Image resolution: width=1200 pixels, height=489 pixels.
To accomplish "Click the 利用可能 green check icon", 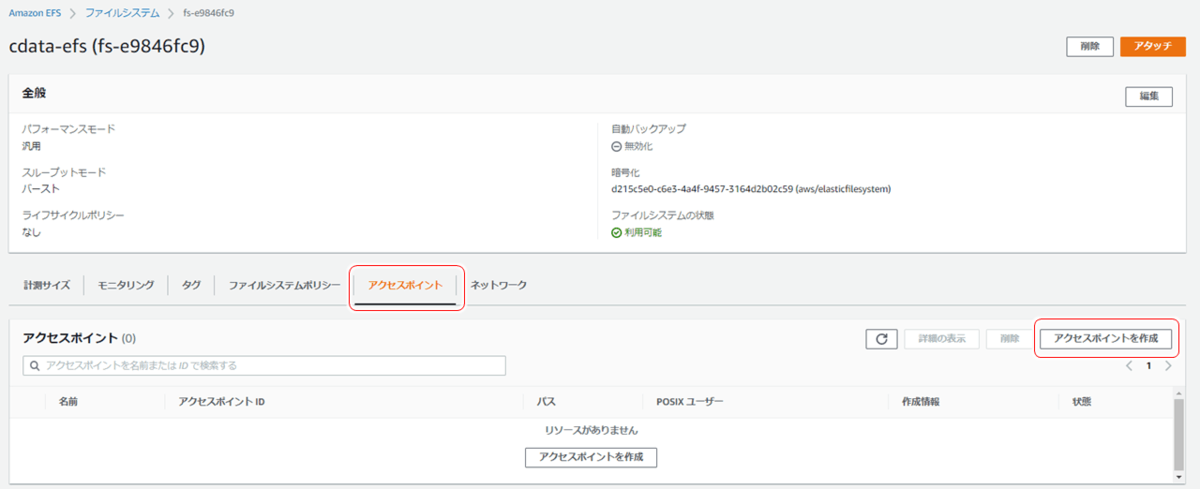I will (x=616, y=232).
